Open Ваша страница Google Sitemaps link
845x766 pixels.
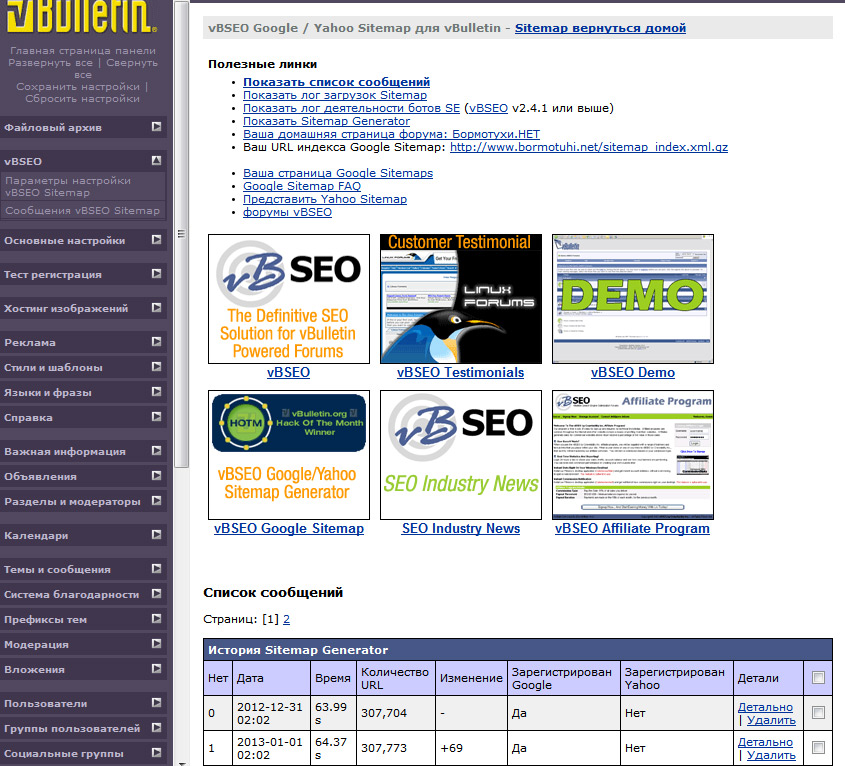tap(338, 173)
